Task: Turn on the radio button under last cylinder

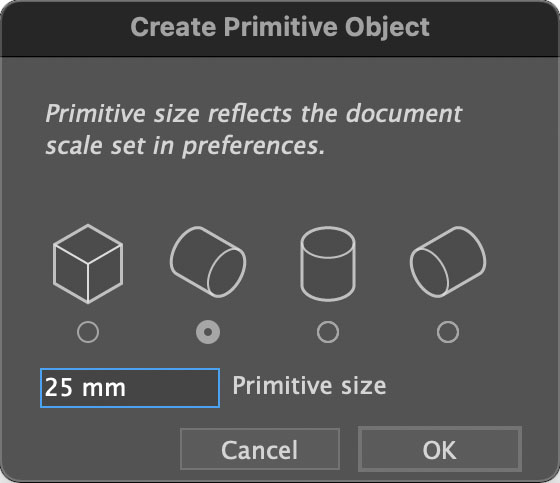Action: pyautogui.click(x=448, y=332)
